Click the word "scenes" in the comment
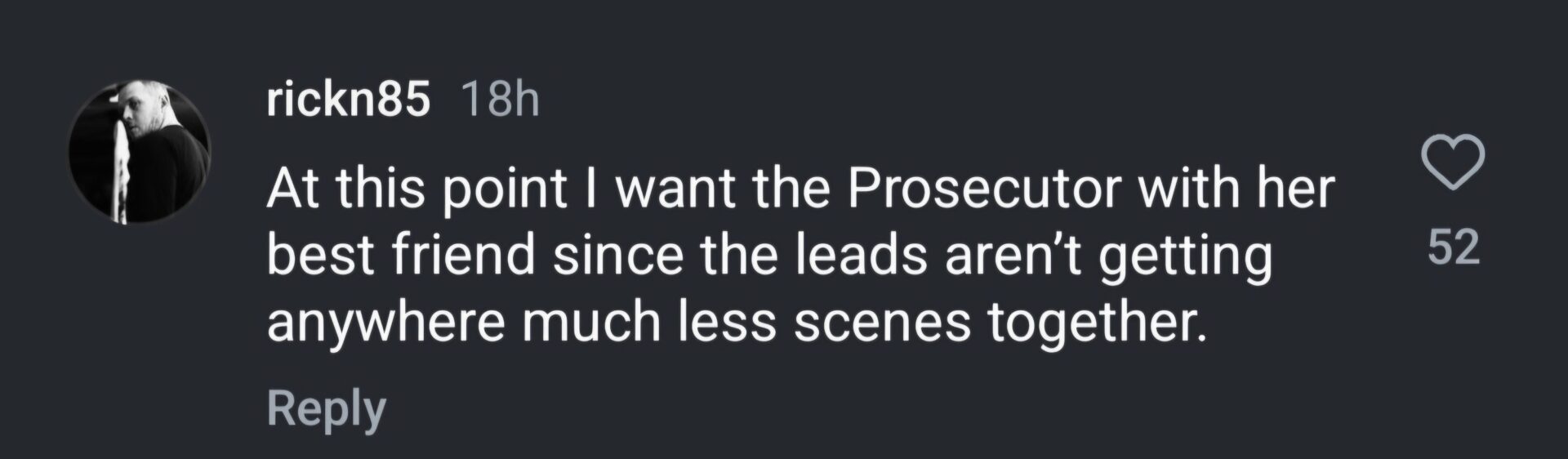 pos(882,322)
